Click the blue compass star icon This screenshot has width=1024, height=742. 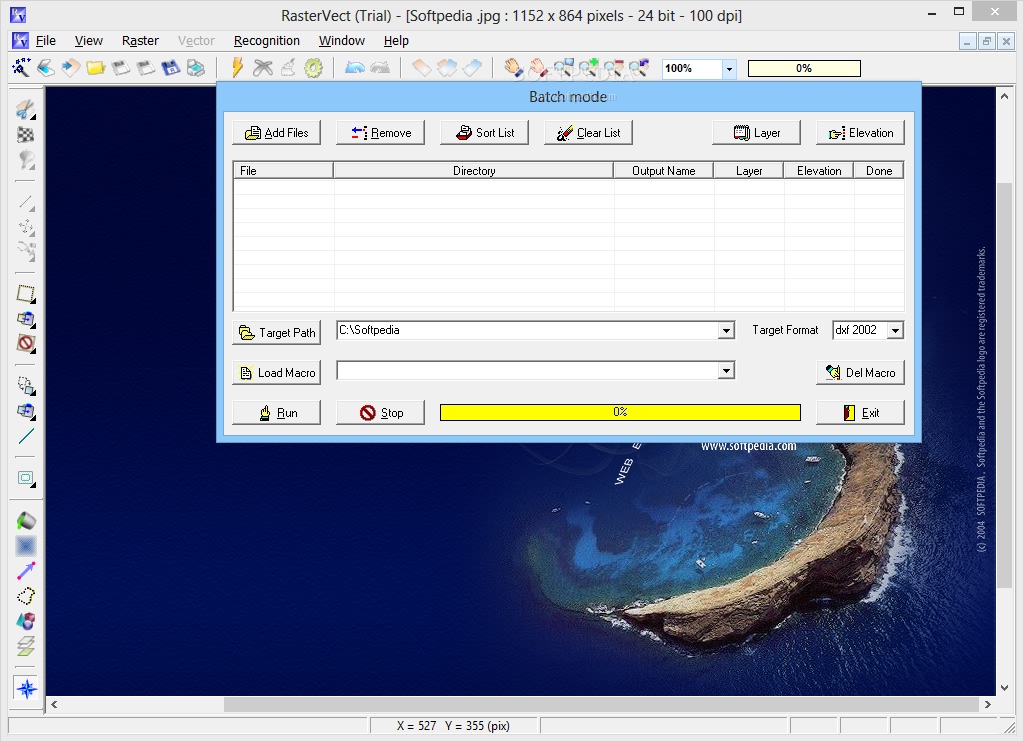(x=27, y=688)
